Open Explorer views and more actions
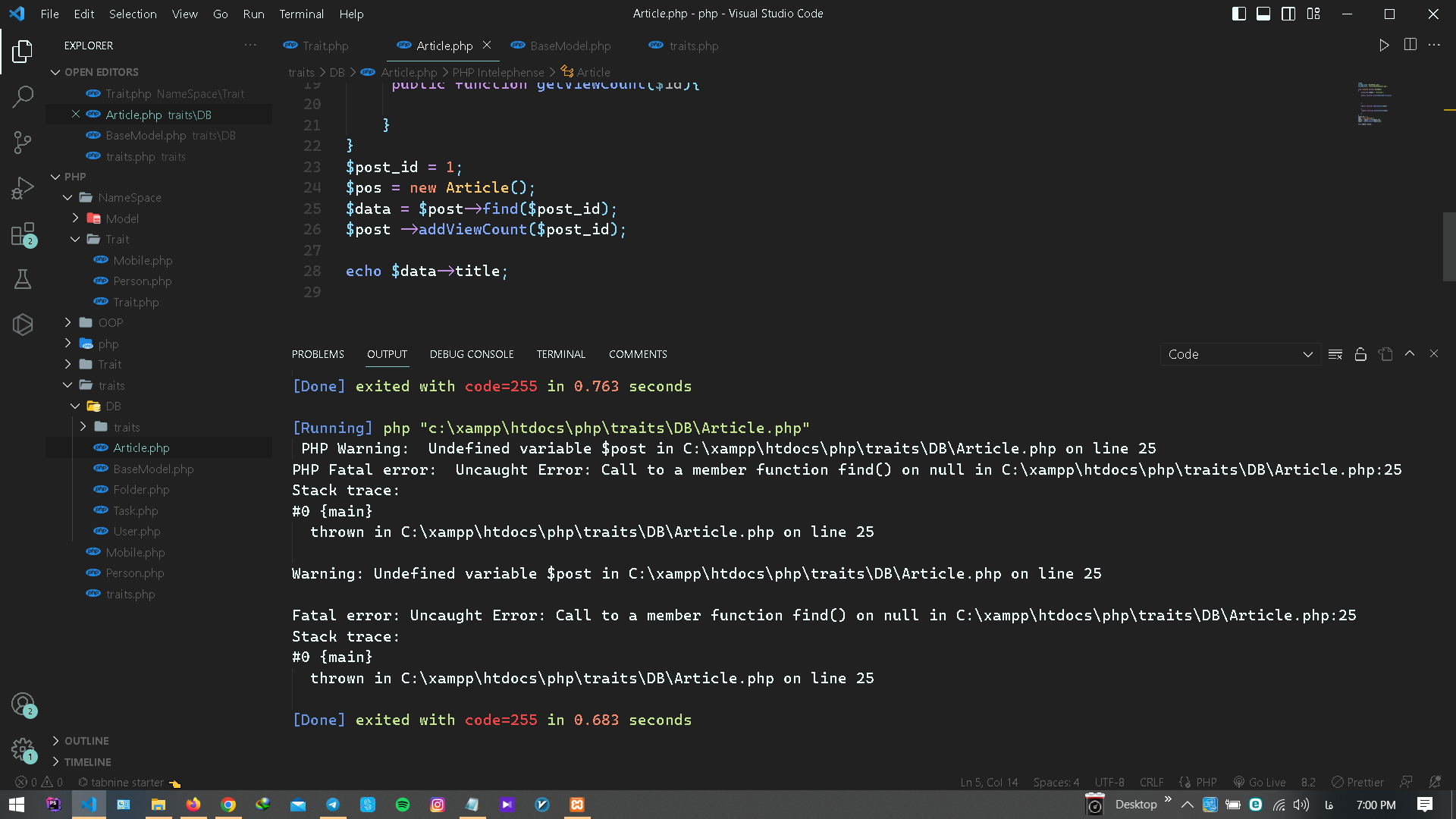The image size is (1456, 819). (x=250, y=45)
